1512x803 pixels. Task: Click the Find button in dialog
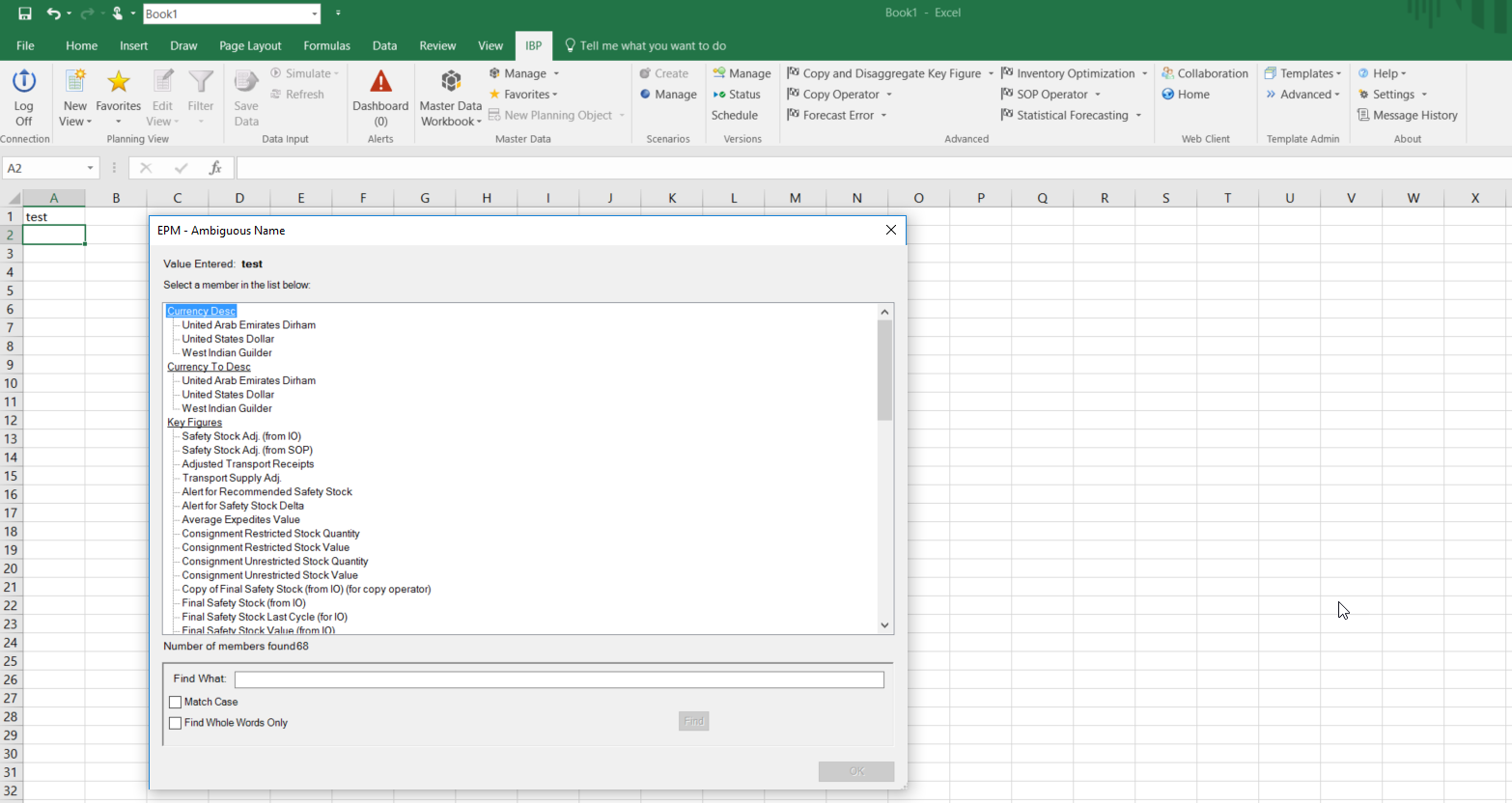(x=693, y=721)
